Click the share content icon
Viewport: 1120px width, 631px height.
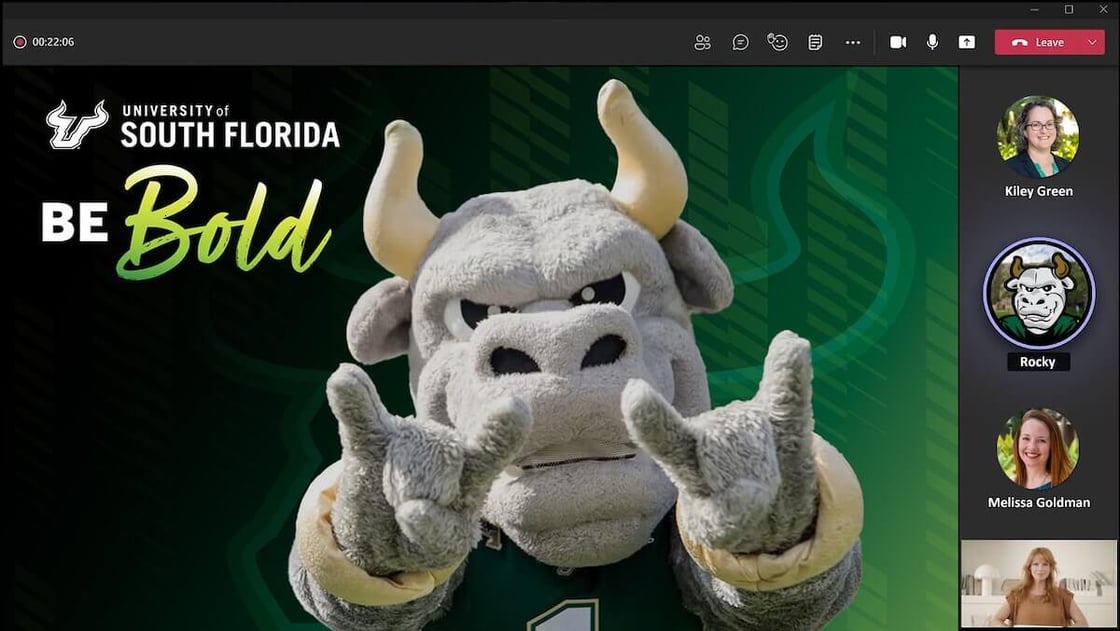(966, 42)
